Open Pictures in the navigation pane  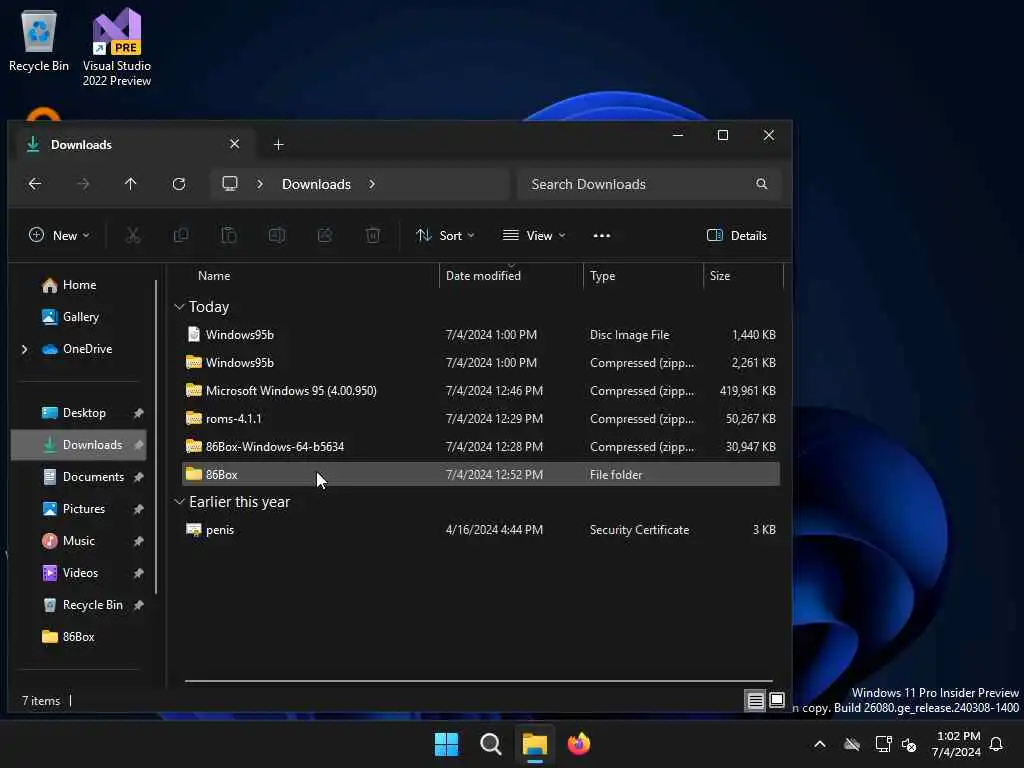coord(84,509)
